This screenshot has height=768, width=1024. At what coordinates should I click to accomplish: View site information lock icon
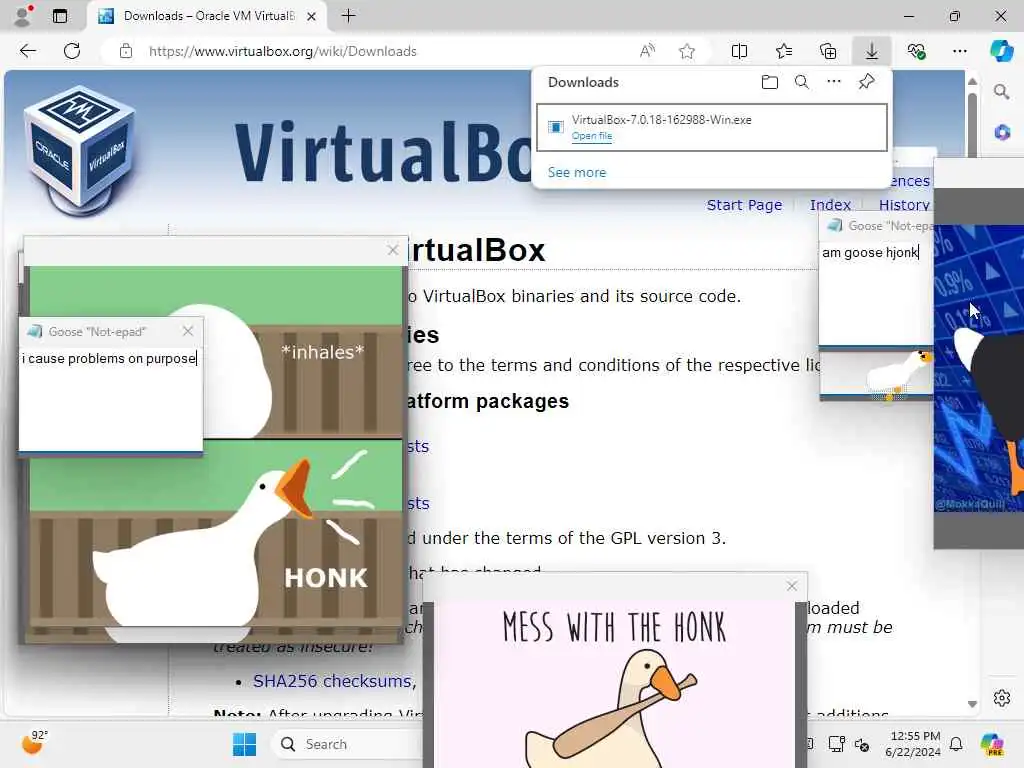coord(126,51)
